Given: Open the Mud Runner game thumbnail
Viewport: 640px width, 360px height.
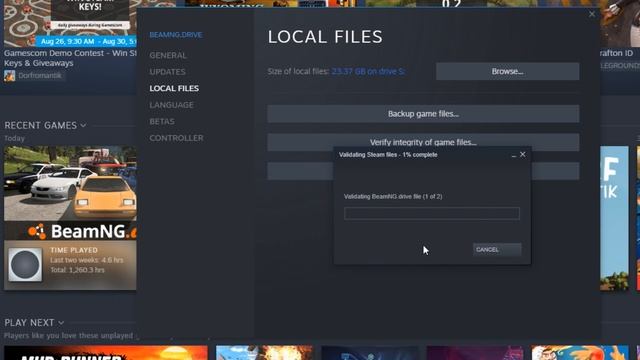Looking at the screenshot, I should pos(106,353).
